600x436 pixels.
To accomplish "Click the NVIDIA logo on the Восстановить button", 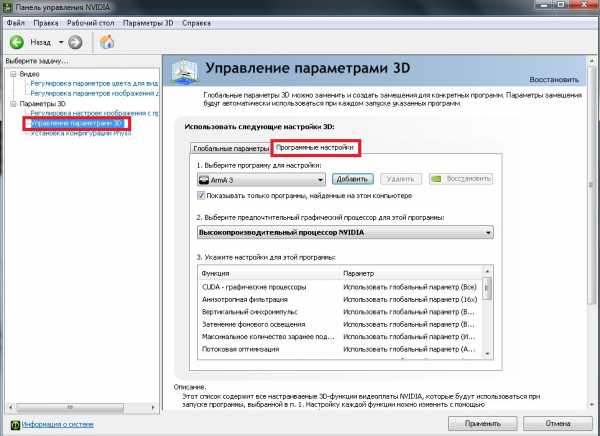I will 437,179.
